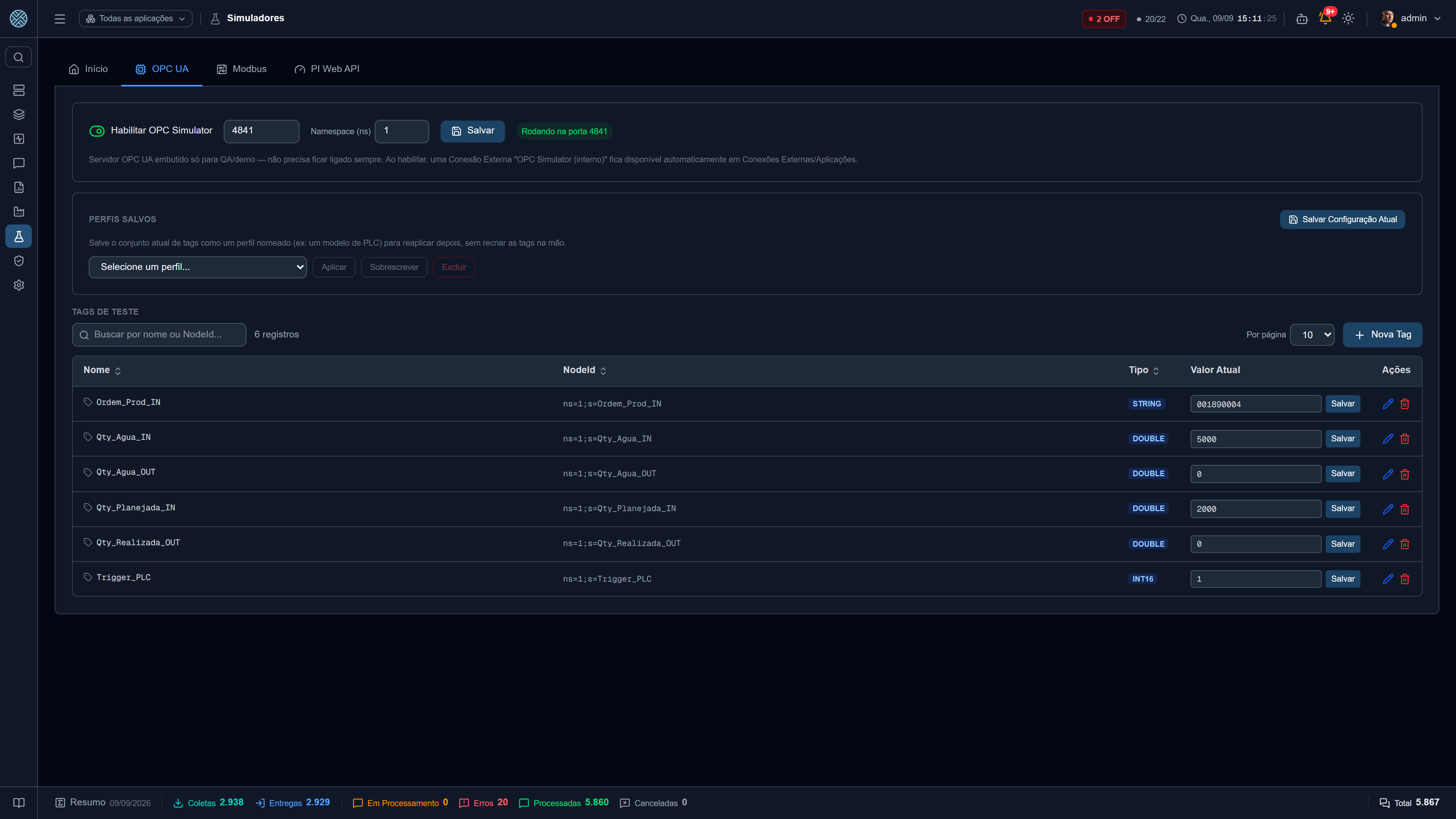
Task: Sort table by NodeId column
Action: pyautogui.click(x=584, y=370)
